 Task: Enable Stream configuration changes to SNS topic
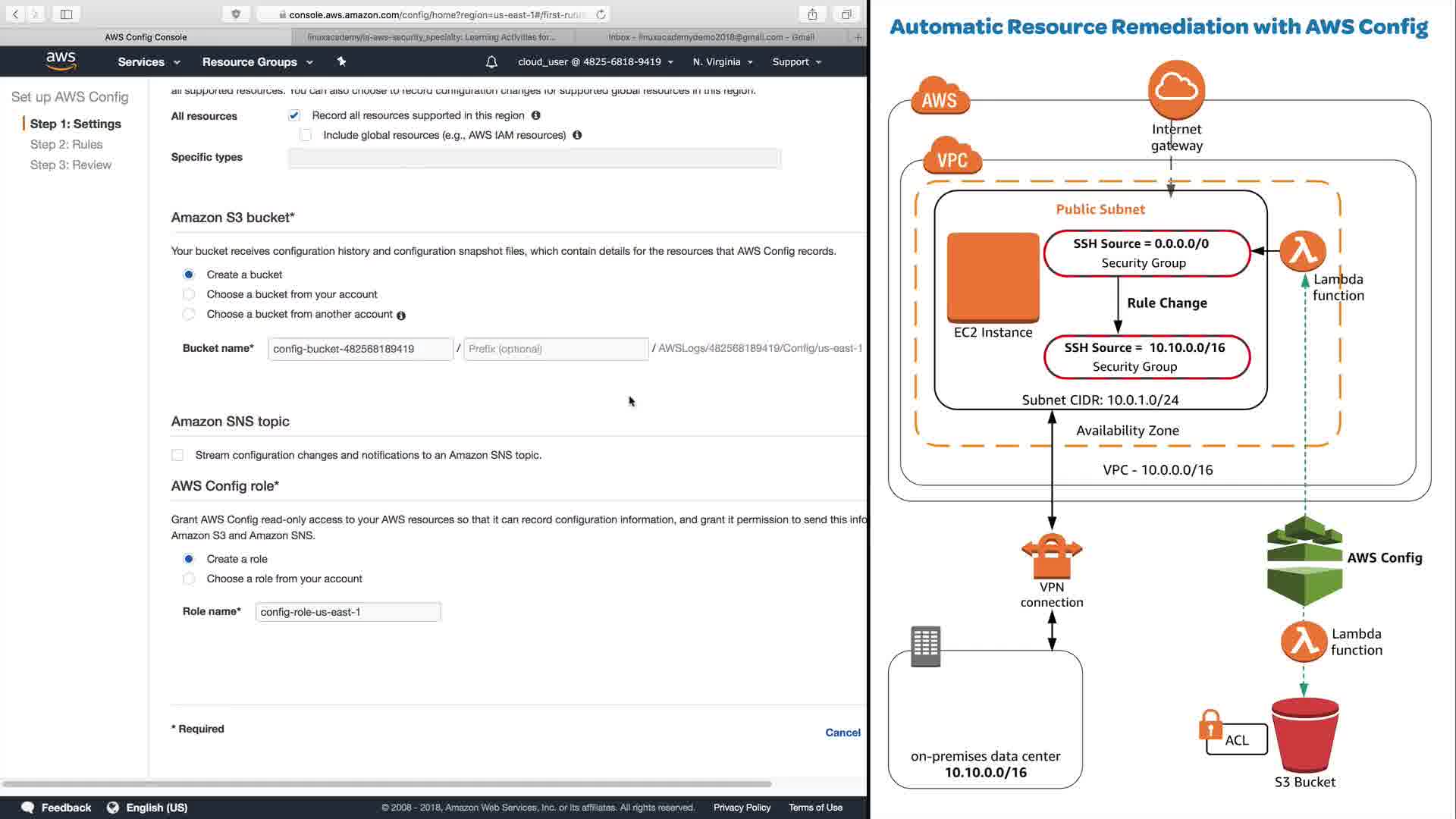(x=177, y=455)
